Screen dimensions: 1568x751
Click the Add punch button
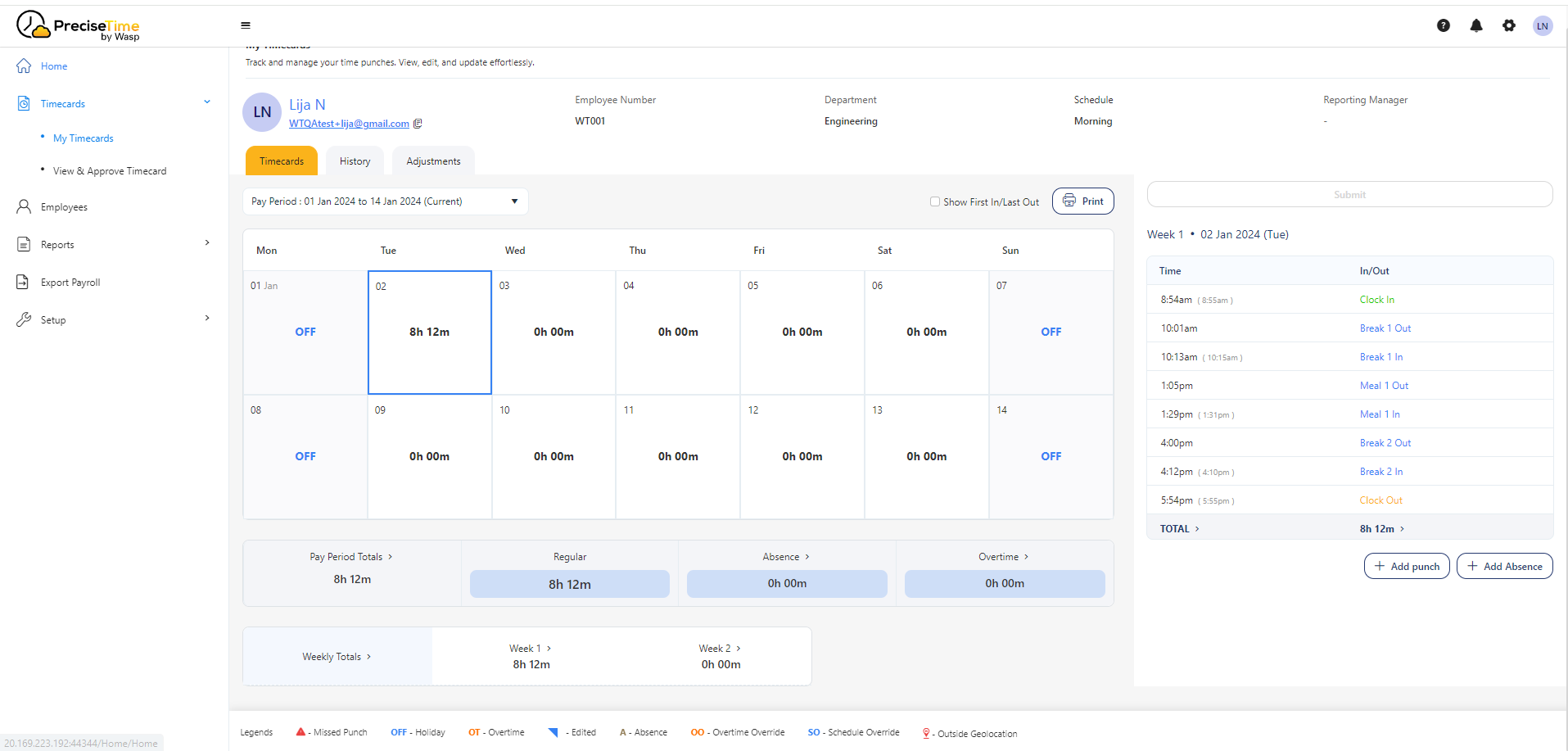pos(1407,566)
